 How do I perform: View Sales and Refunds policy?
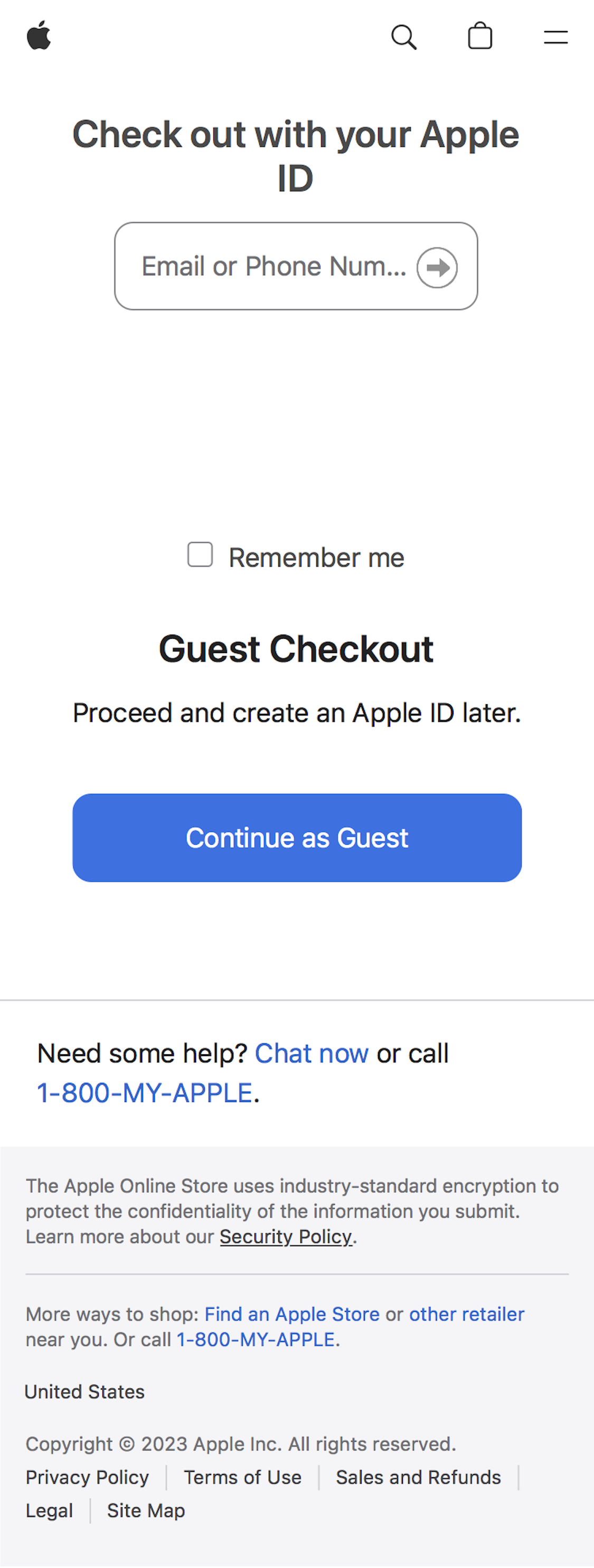click(418, 1477)
